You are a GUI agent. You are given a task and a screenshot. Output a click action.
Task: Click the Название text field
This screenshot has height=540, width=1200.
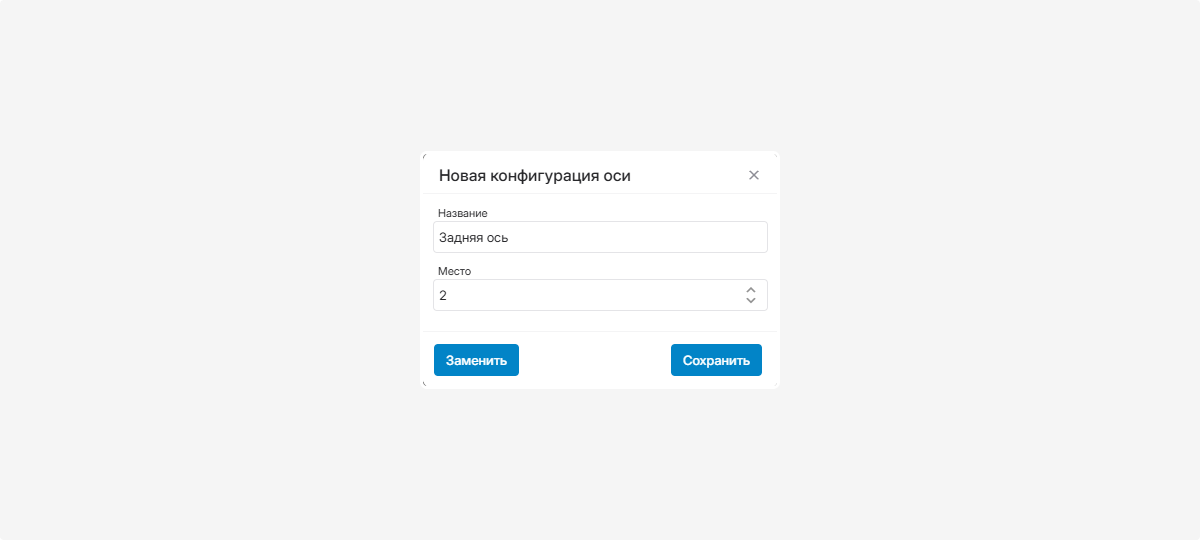click(x=600, y=237)
